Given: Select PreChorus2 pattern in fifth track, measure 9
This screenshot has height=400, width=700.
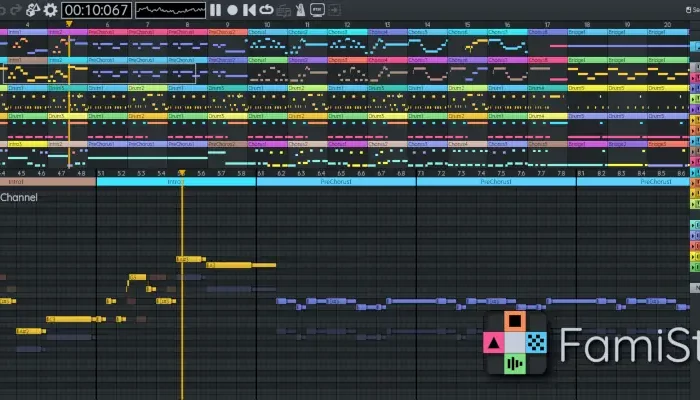Looking at the screenshot, I should 228,144.
